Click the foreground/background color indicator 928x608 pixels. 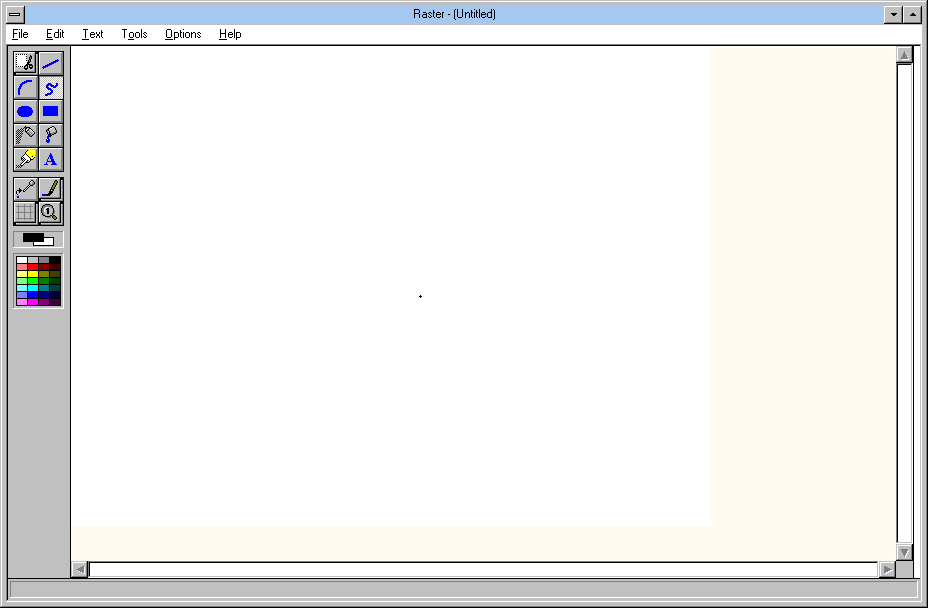tap(38, 239)
